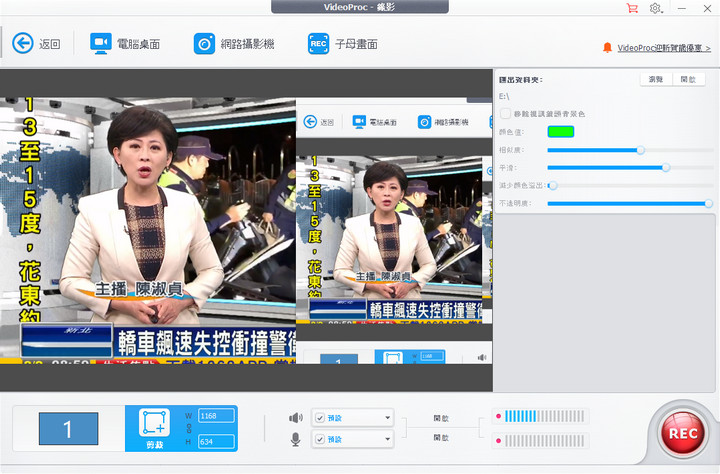Click the back arrow icon (返回)
The image size is (720, 474).
click(x=23, y=43)
